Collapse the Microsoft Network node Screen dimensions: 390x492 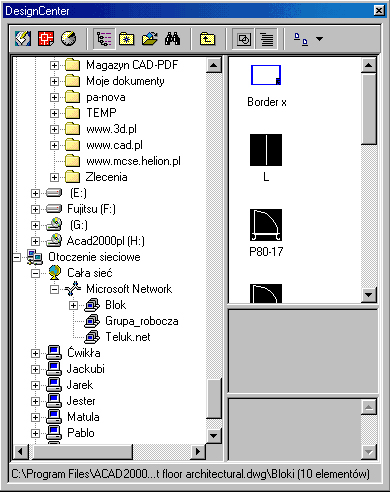54,289
